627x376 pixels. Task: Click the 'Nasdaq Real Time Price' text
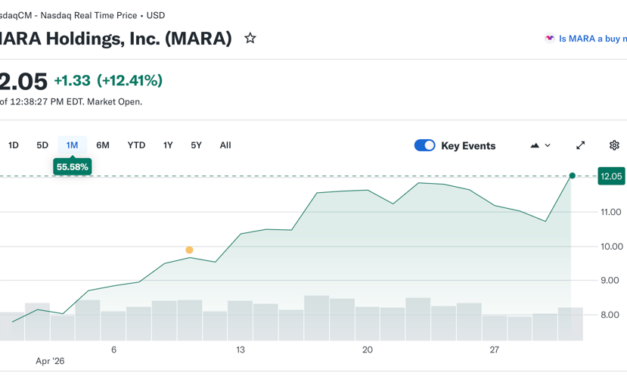tap(88, 15)
